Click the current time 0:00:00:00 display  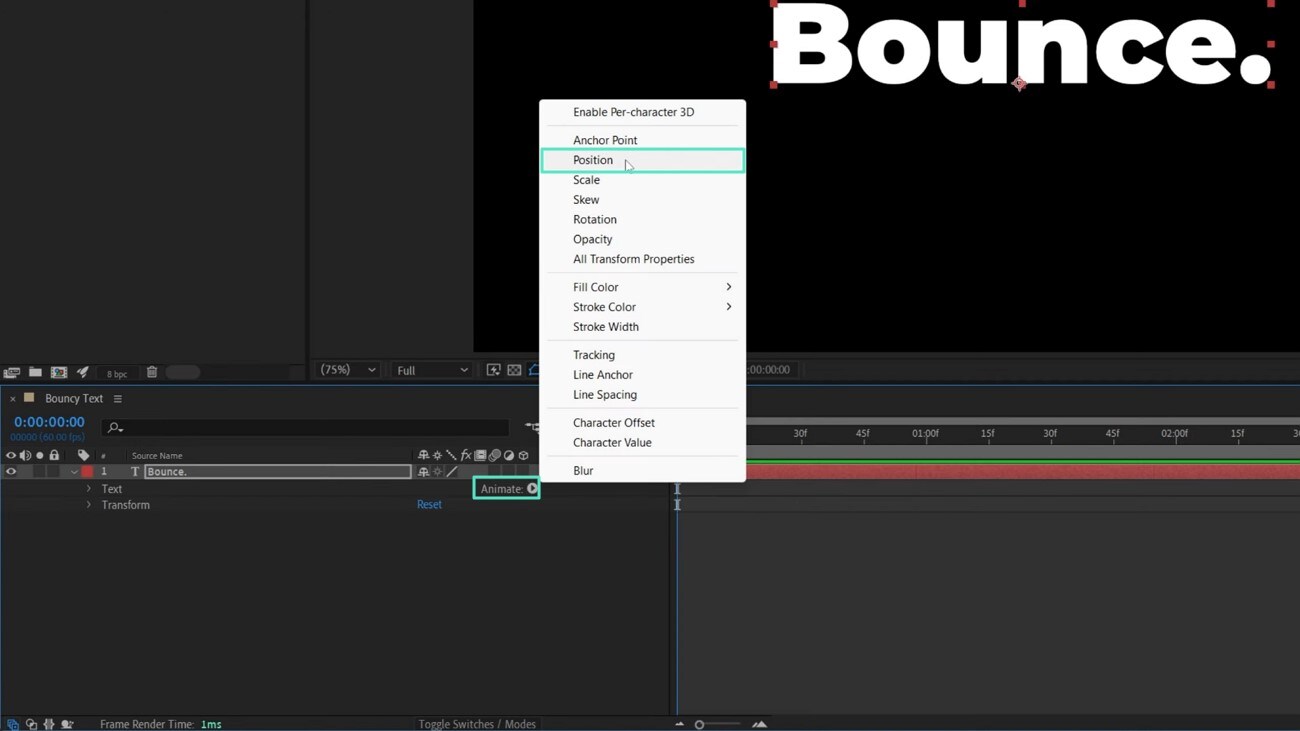click(49, 422)
